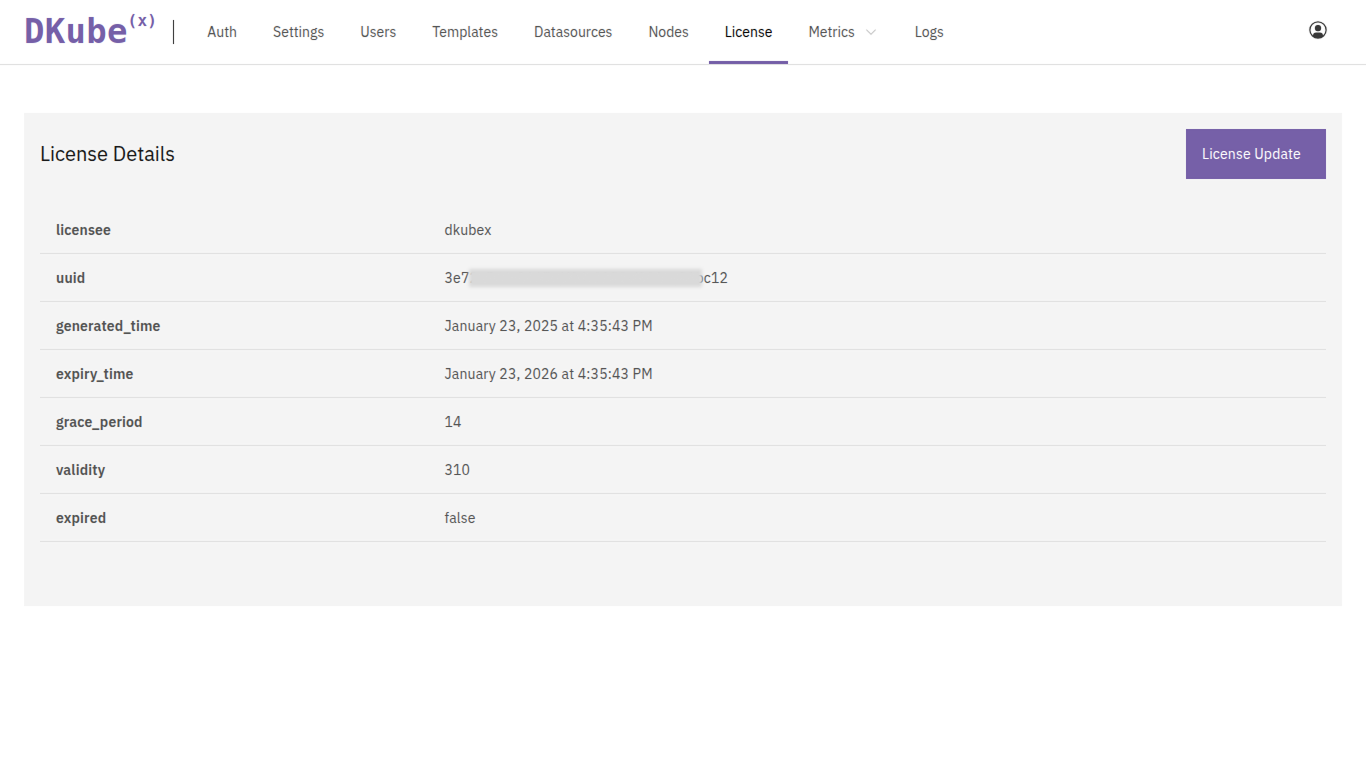Navigate to the Templates tab
This screenshot has height=768, width=1366.
tap(465, 32)
